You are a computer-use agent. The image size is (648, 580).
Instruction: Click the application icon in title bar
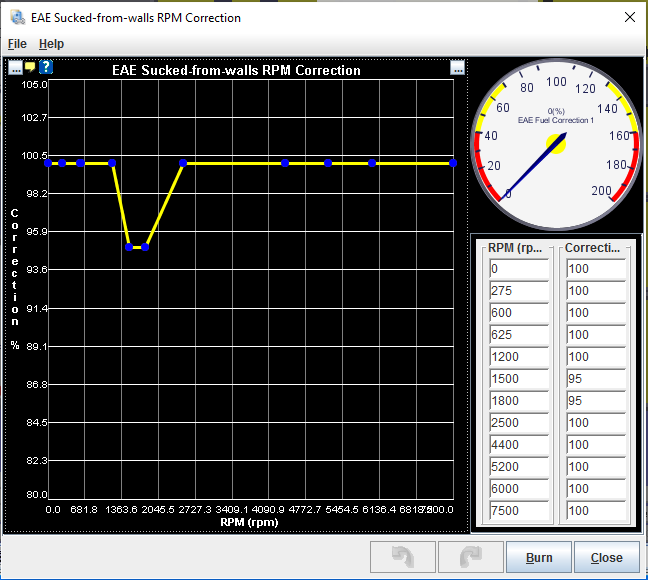(17, 17)
